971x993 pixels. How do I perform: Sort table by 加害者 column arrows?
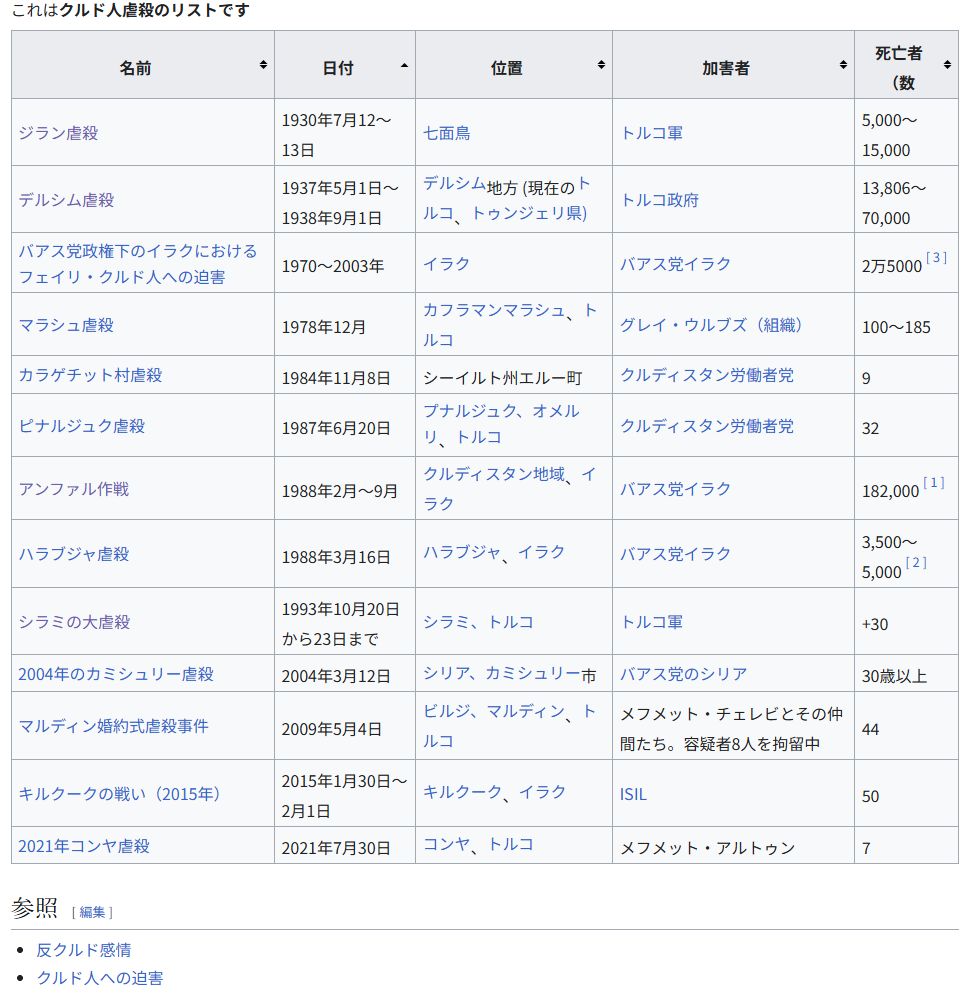click(843, 65)
